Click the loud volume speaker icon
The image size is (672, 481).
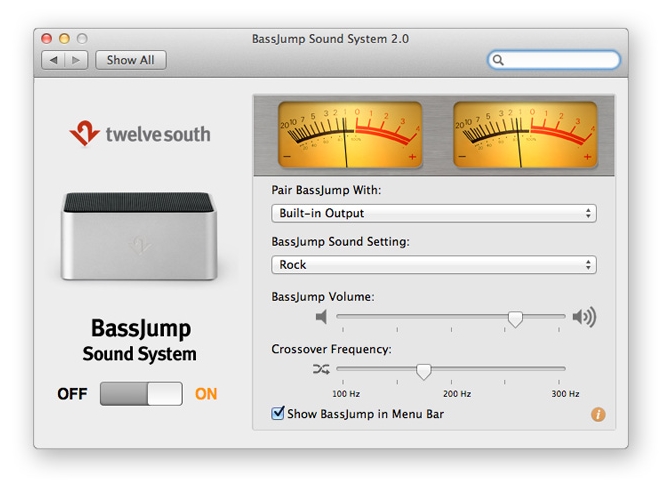point(584,318)
